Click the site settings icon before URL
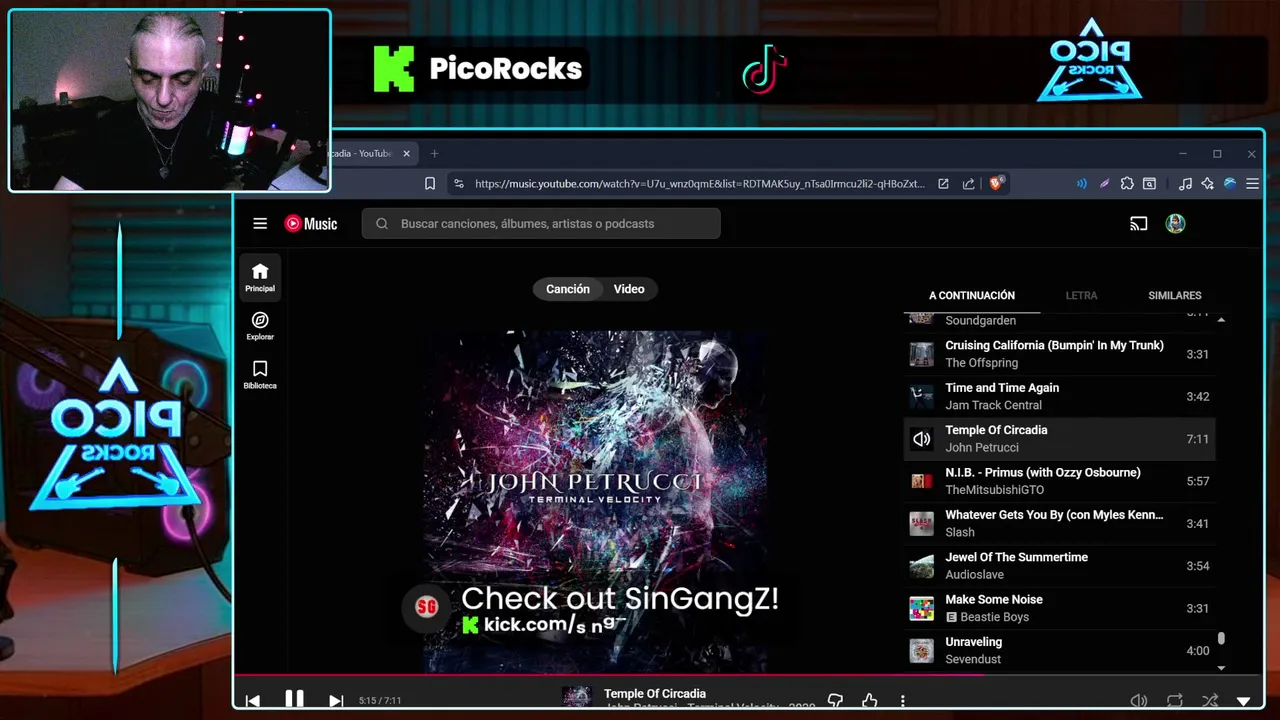 point(459,184)
